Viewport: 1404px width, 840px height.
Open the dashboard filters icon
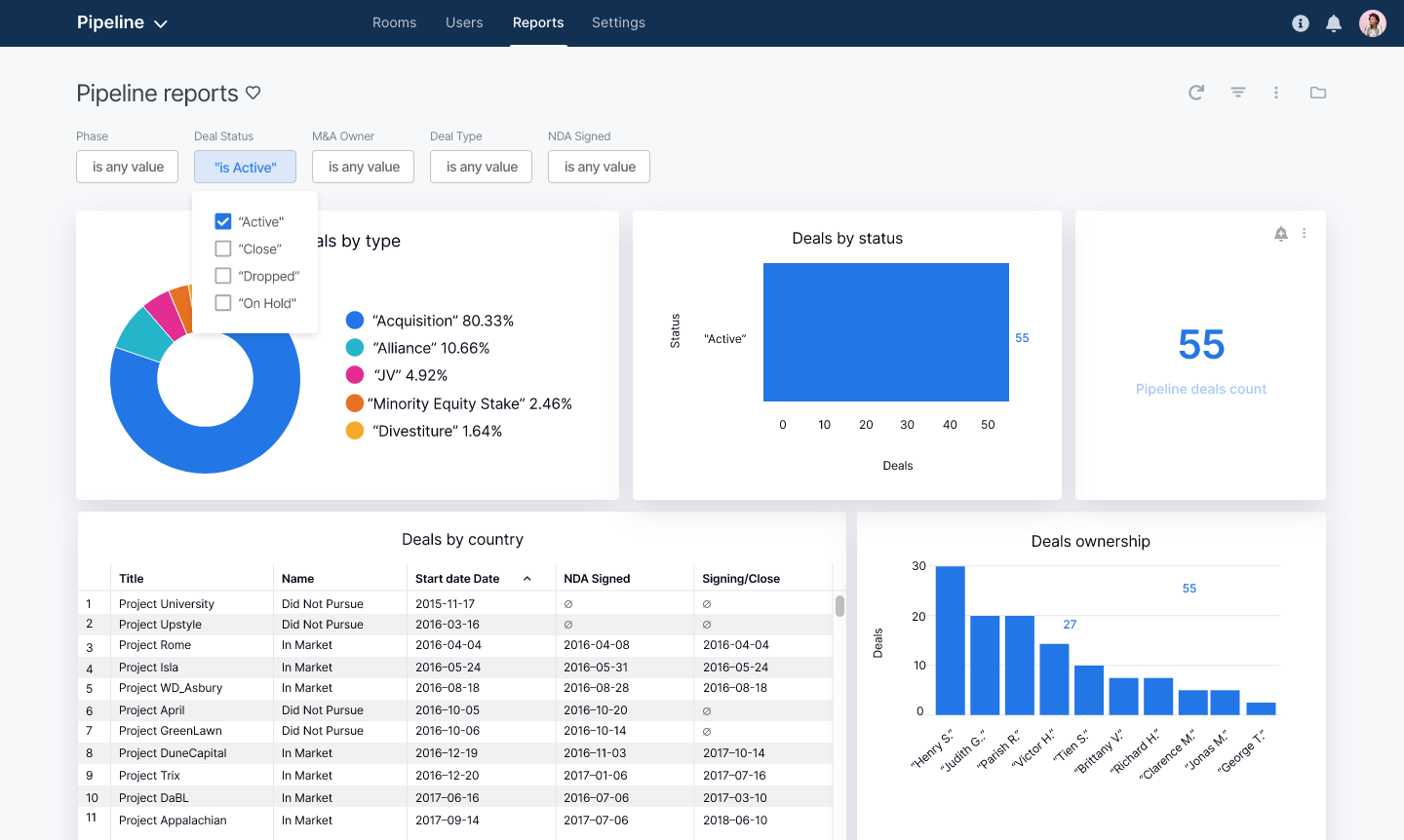(x=1237, y=93)
